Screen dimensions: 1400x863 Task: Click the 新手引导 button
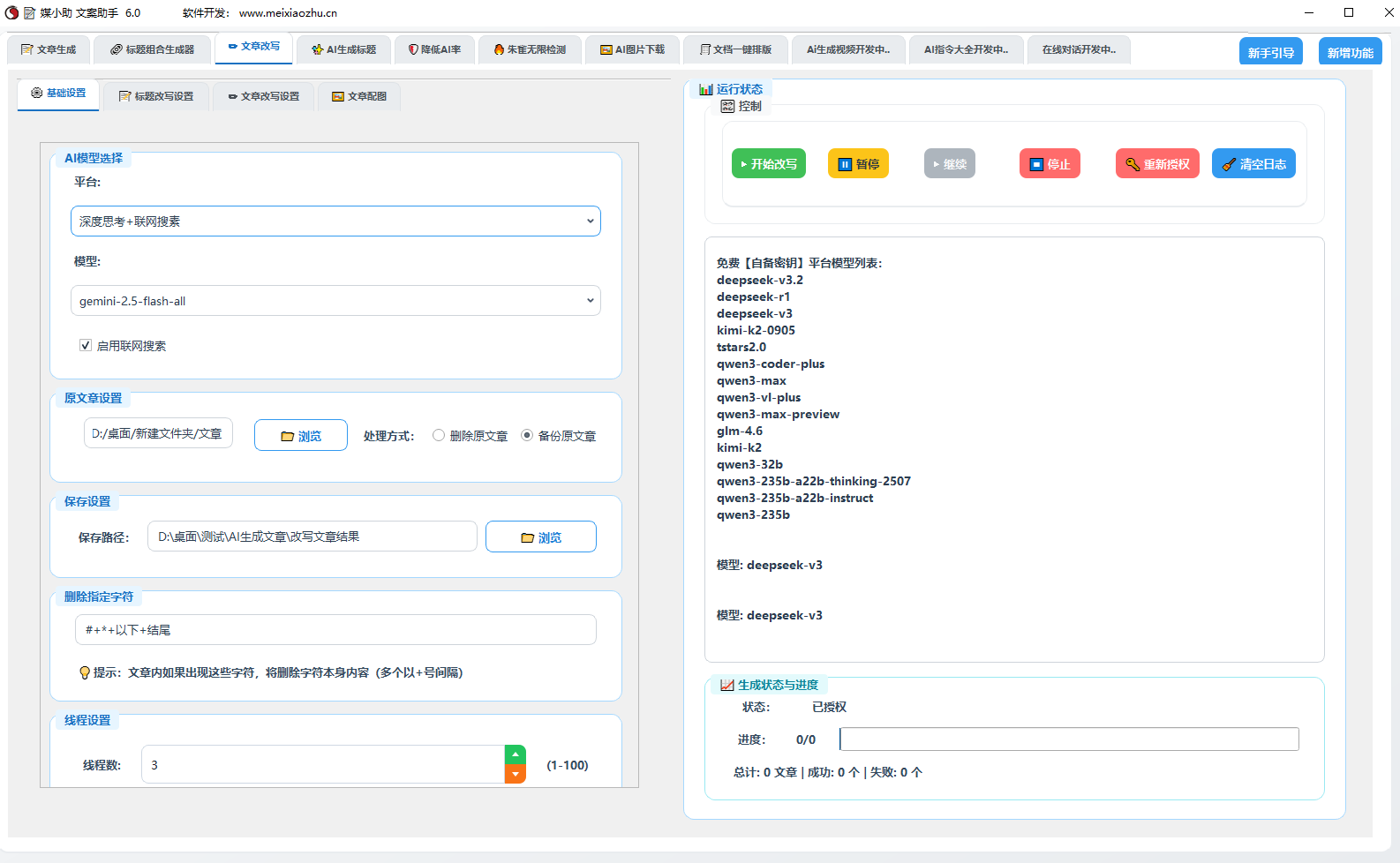(x=1270, y=52)
